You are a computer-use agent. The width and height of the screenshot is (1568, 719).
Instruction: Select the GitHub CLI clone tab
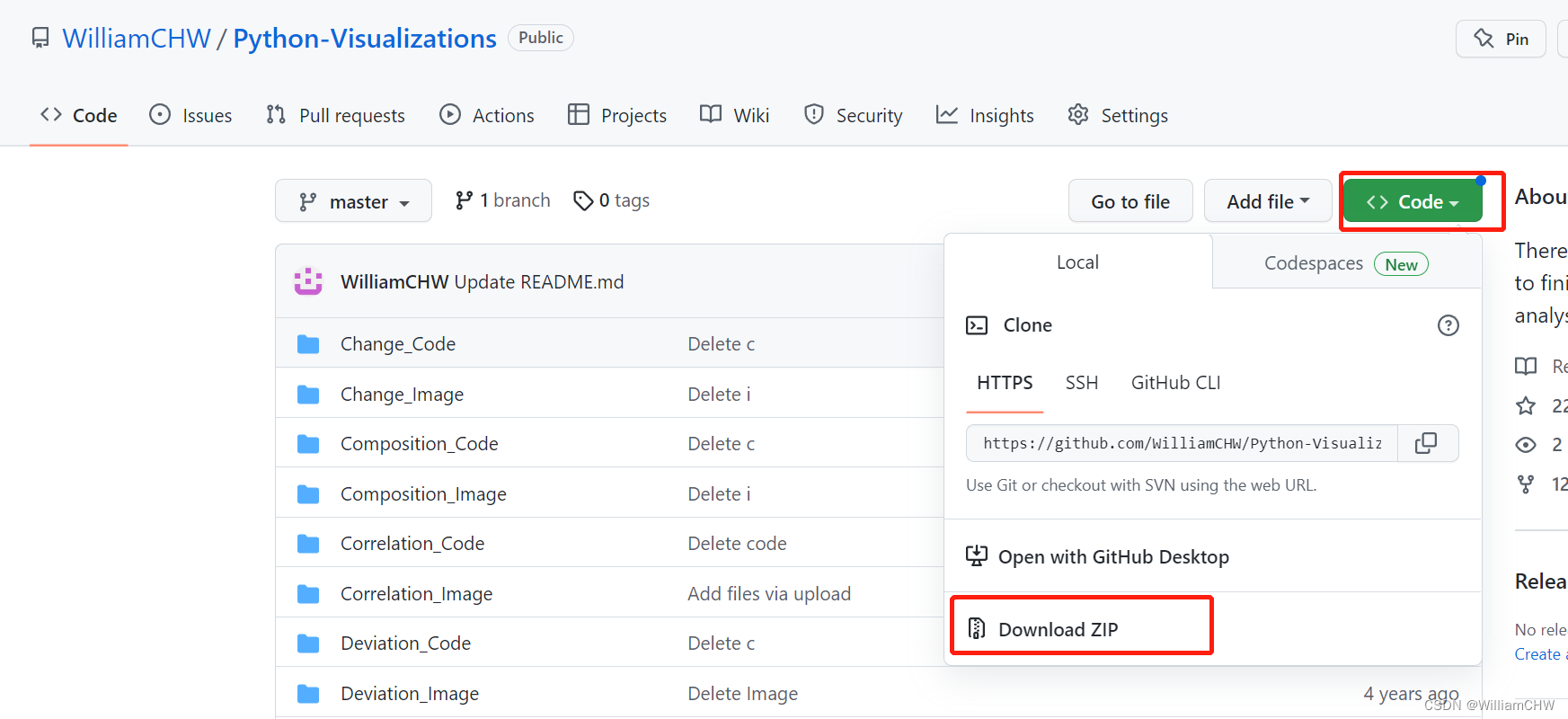point(1175,383)
